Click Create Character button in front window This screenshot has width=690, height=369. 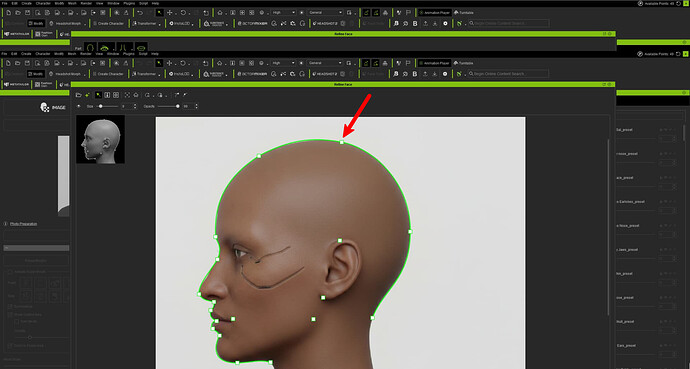tap(107, 74)
